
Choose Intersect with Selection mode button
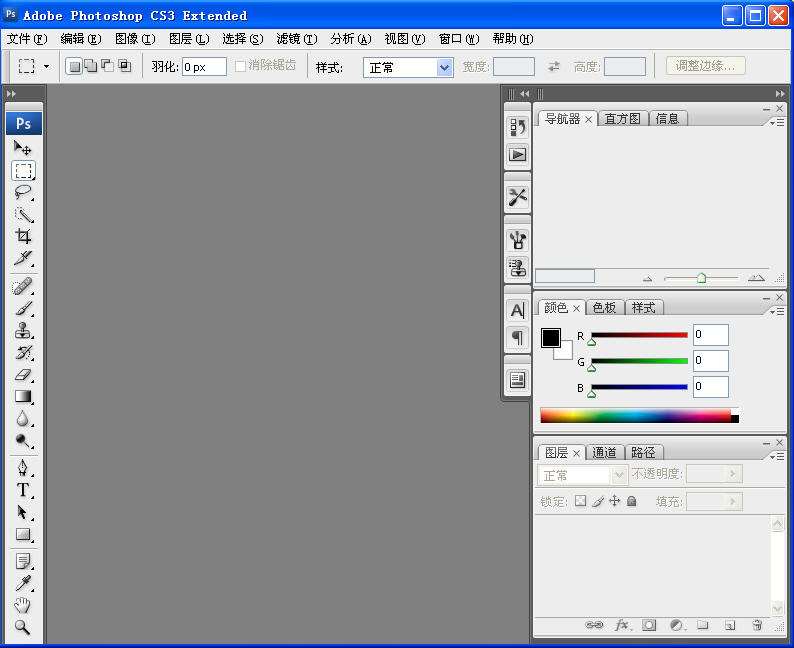(125, 66)
